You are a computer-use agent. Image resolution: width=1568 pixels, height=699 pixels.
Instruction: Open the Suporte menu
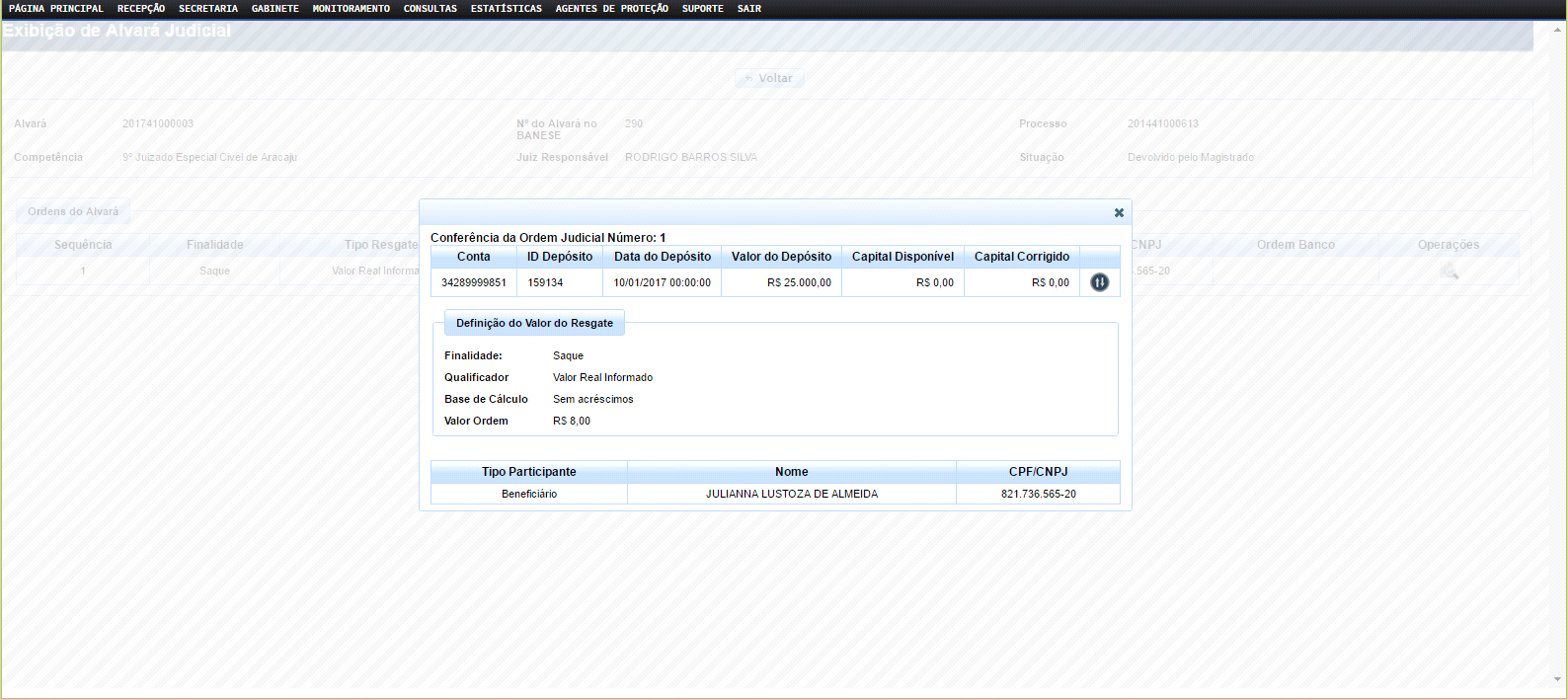pyautogui.click(x=703, y=9)
